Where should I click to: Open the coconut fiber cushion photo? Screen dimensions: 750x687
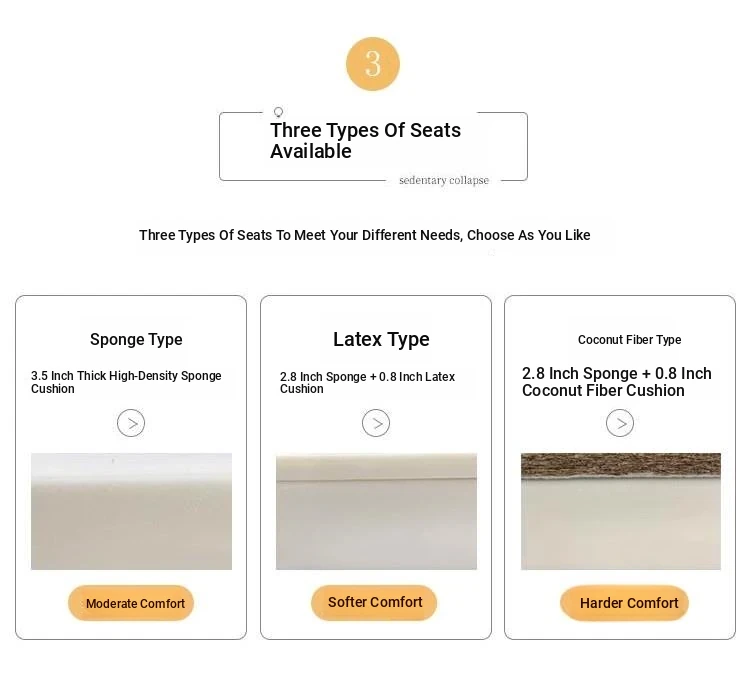coord(621,511)
